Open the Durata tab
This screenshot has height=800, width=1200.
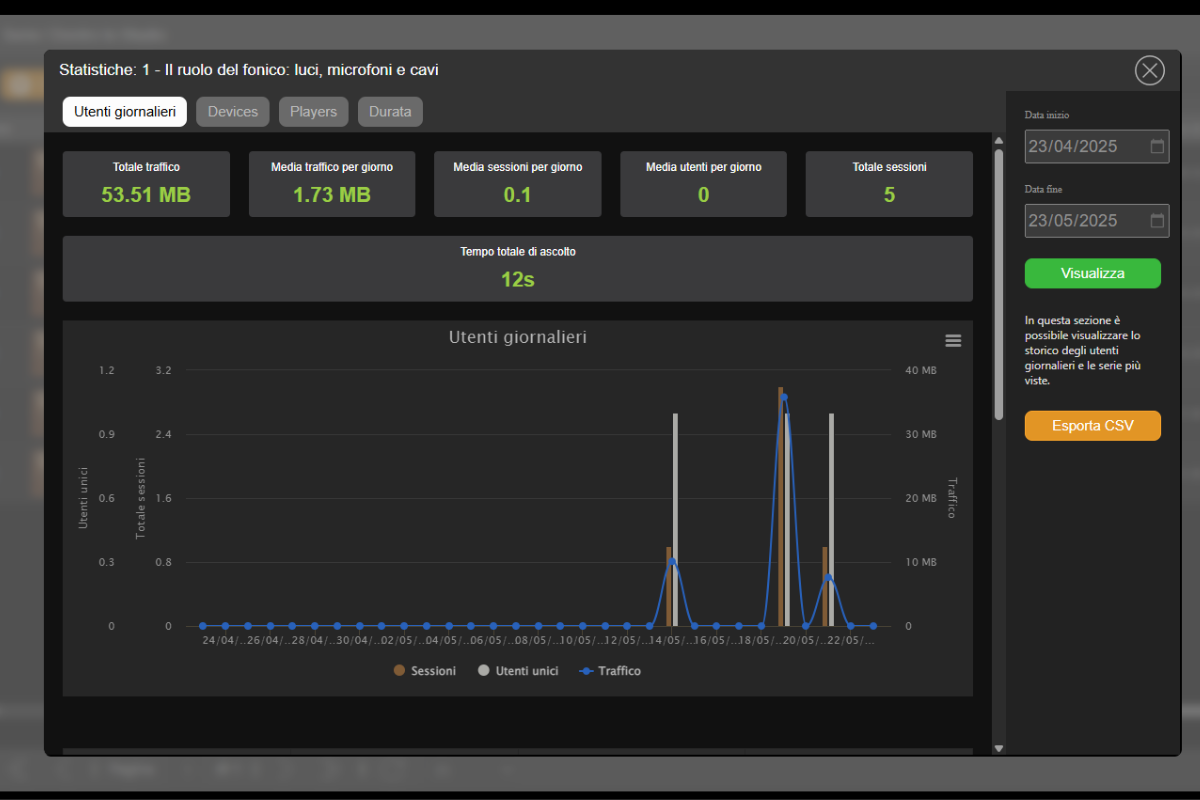point(390,111)
